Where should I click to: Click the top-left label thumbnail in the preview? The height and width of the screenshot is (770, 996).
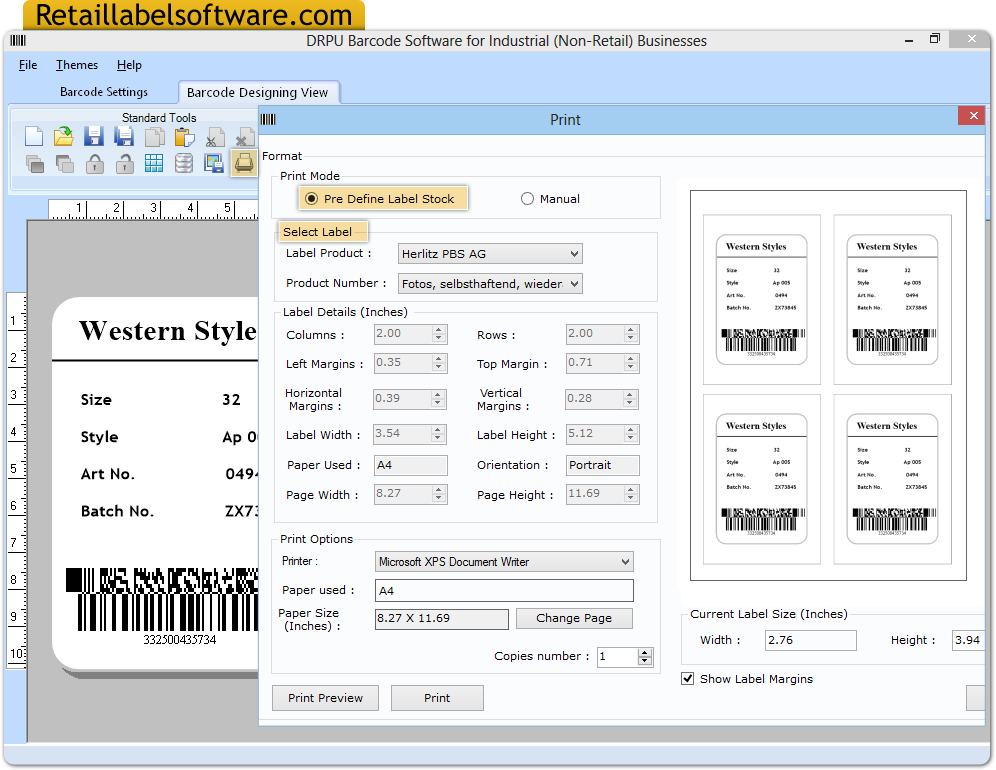click(762, 299)
